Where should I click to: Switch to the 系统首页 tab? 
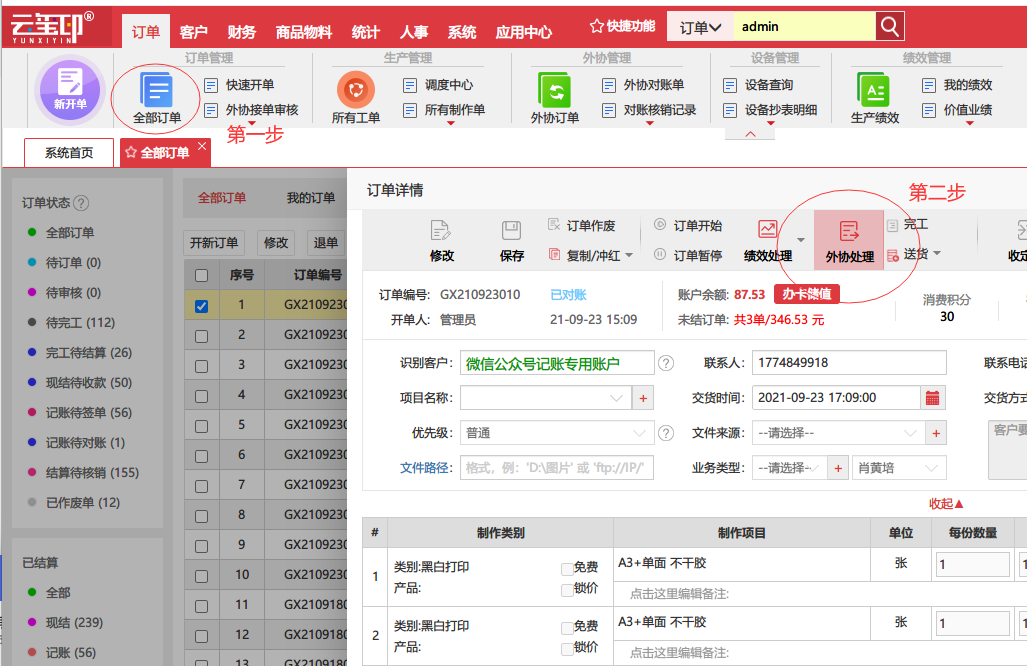[x=69, y=153]
